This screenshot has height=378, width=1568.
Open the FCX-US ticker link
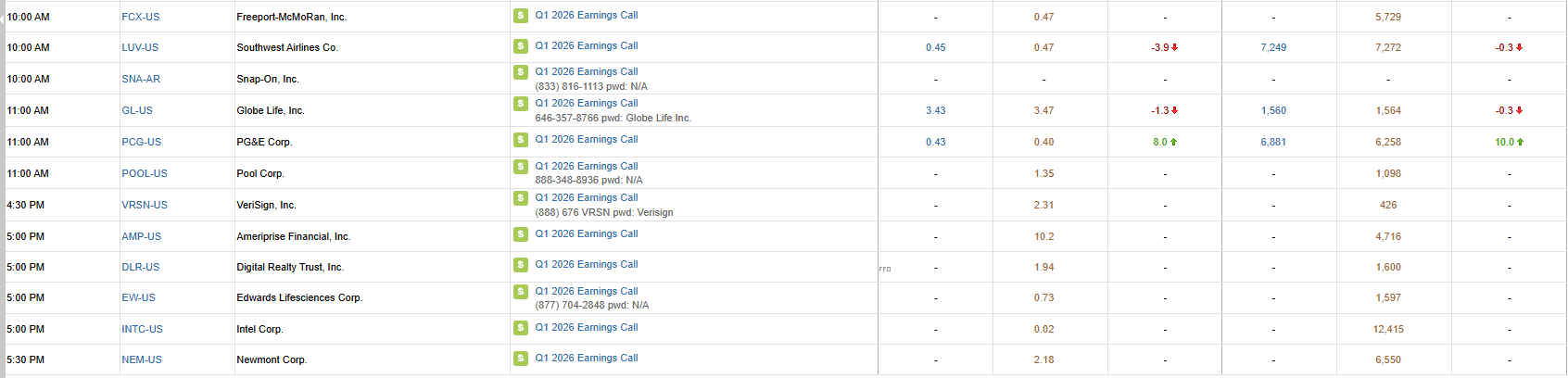pyautogui.click(x=141, y=17)
